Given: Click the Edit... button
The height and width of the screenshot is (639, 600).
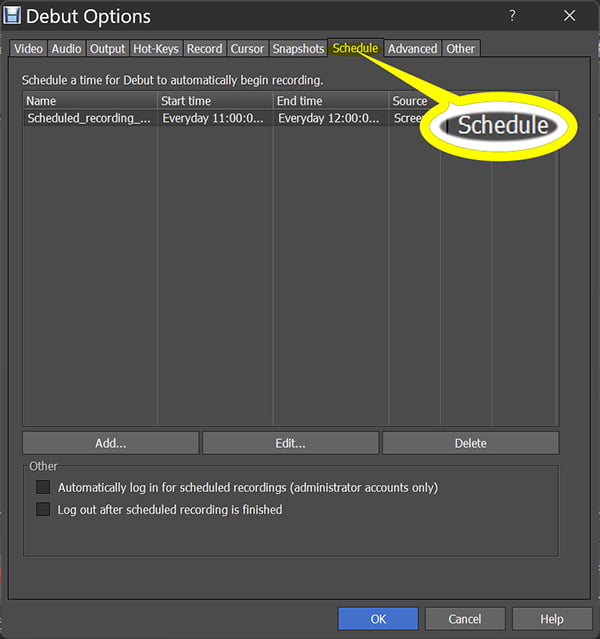Looking at the screenshot, I should point(291,443).
